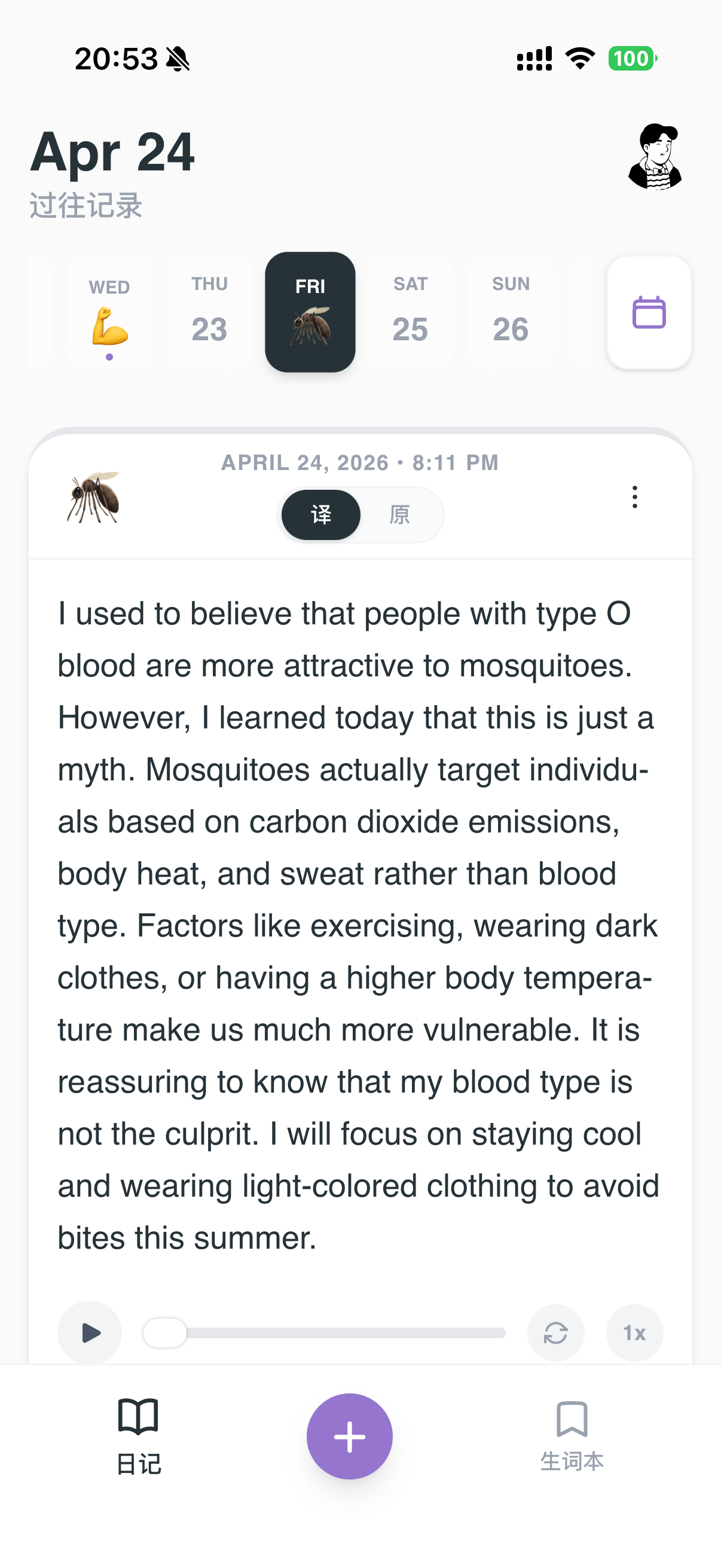Select Thursday 23 in date strip

click(x=209, y=312)
